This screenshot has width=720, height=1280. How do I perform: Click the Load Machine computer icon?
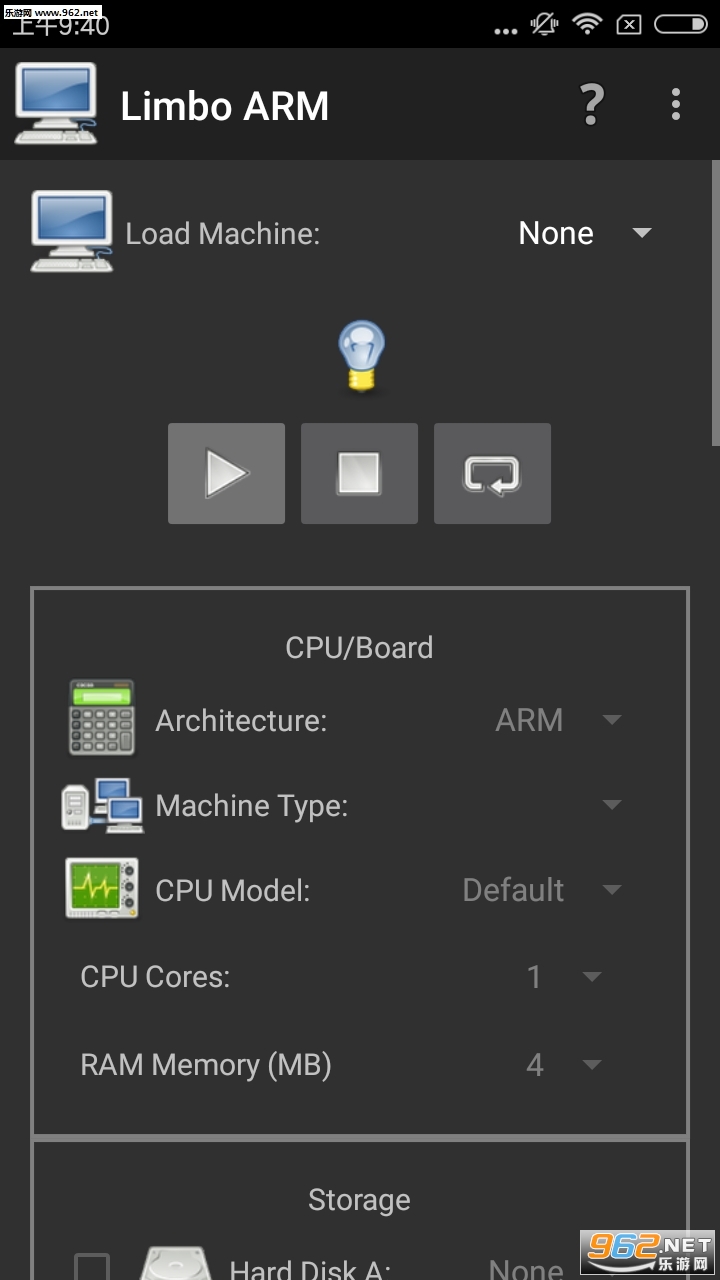pyautogui.click(x=71, y=232)
